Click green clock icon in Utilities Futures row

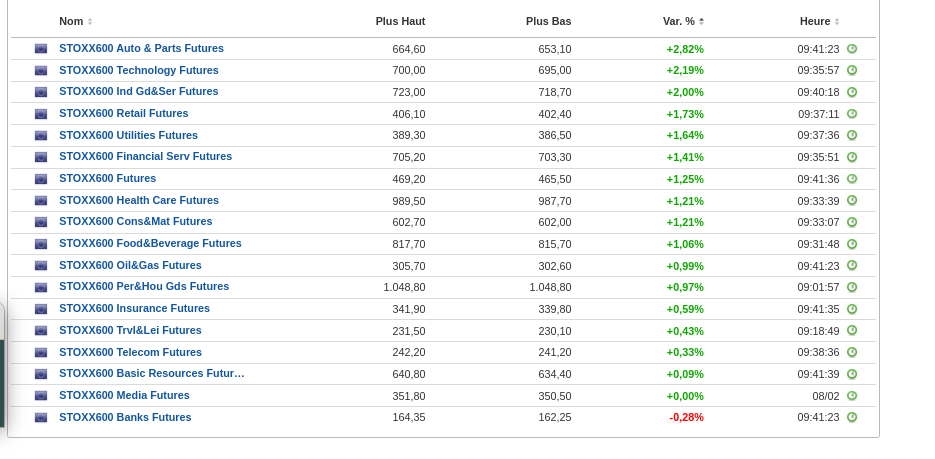(x=852, y=135)
